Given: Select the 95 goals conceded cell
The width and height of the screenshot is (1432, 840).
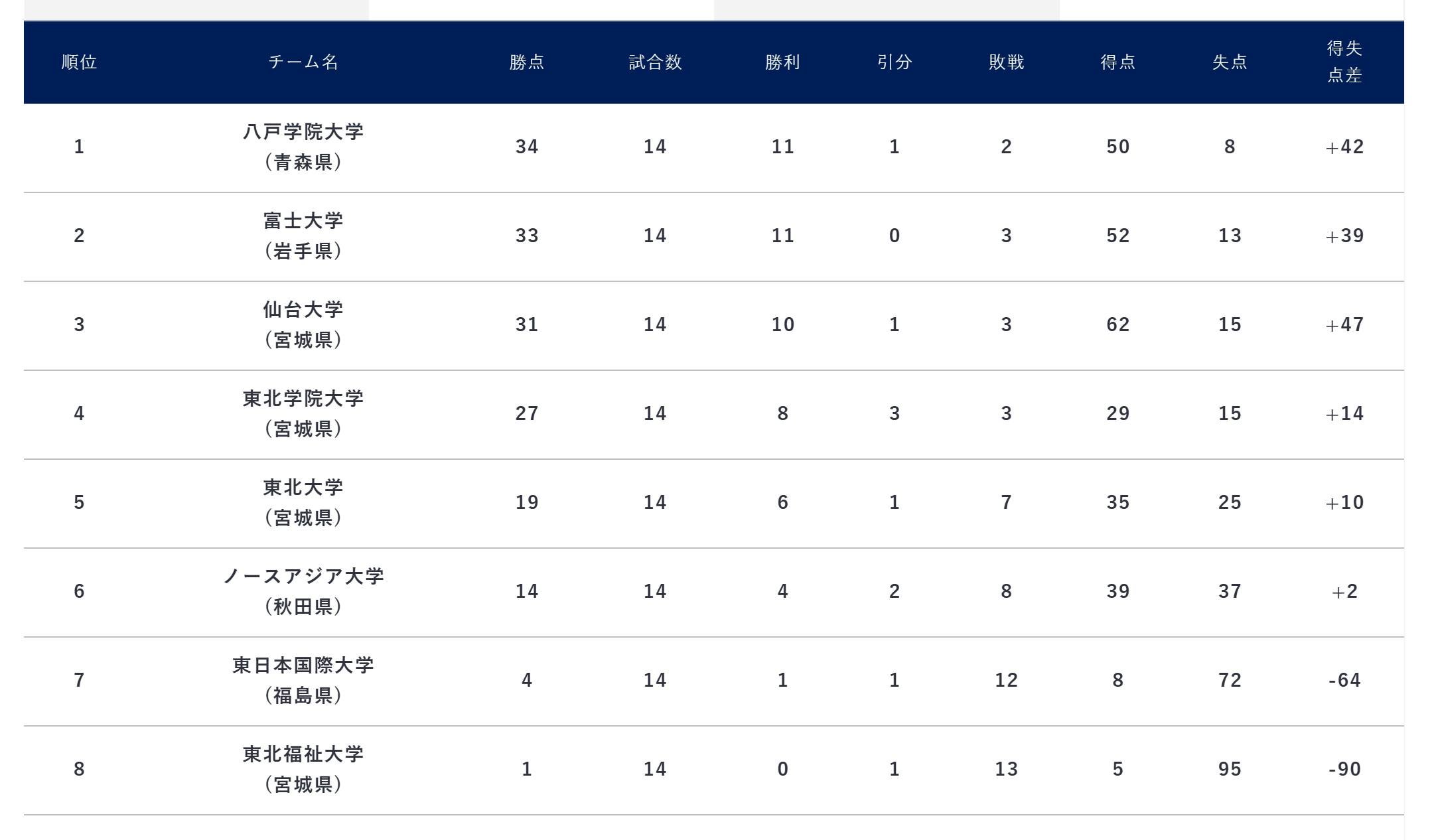Looking at the screenshot, I should (1230, 770).
